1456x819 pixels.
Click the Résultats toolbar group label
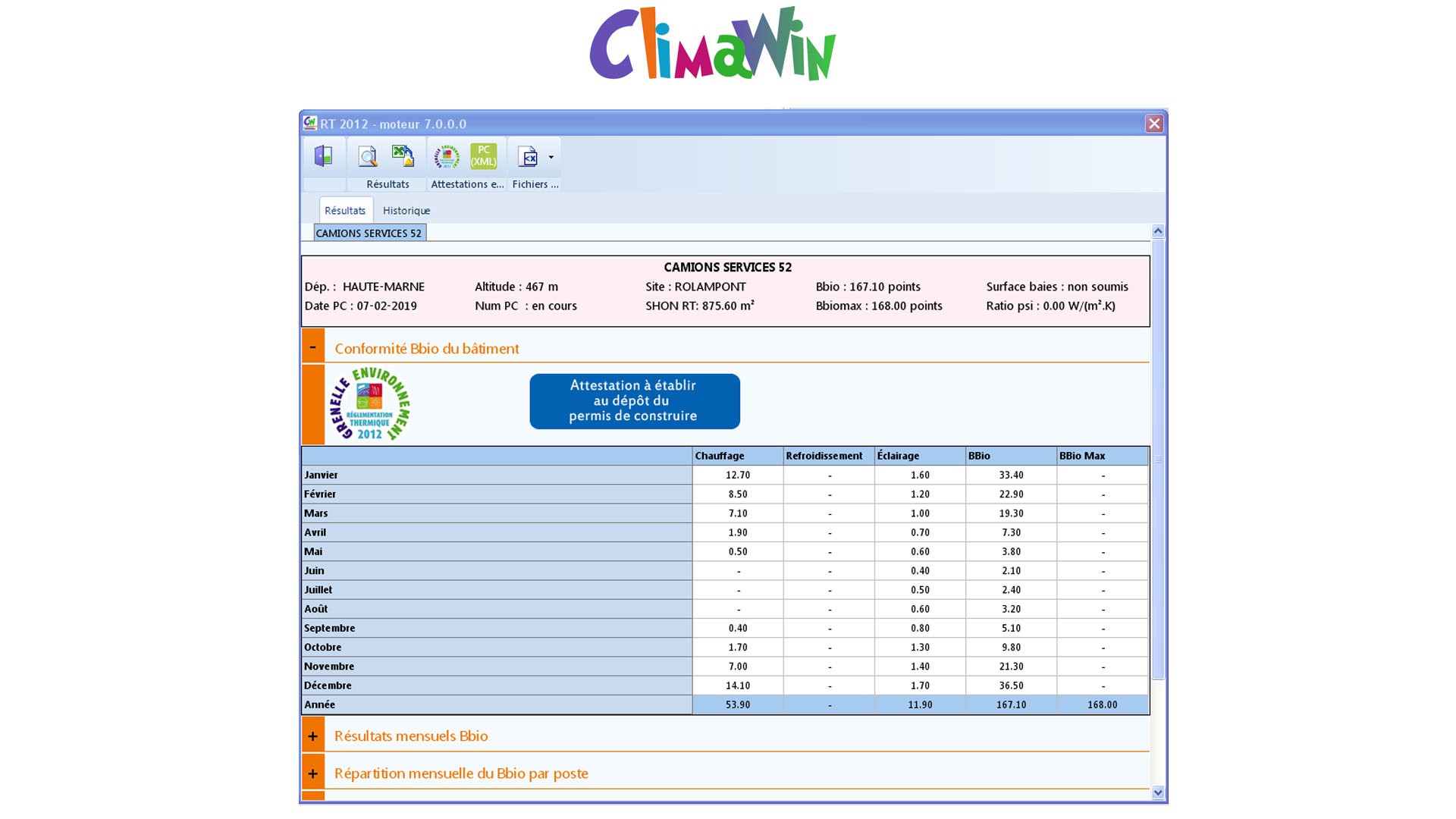click(x=388, y=184)
